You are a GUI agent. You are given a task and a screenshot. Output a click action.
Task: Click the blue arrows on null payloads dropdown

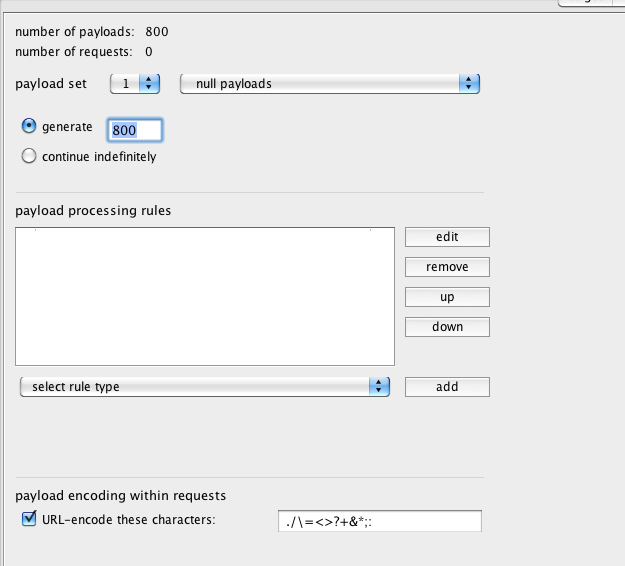tap(470, 84)
